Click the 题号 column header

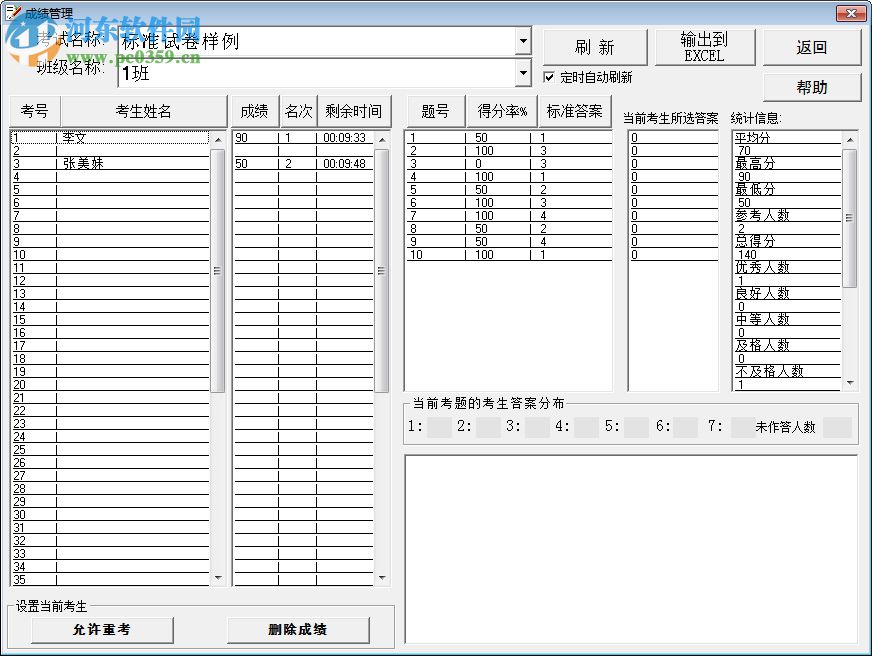point(435,111)
